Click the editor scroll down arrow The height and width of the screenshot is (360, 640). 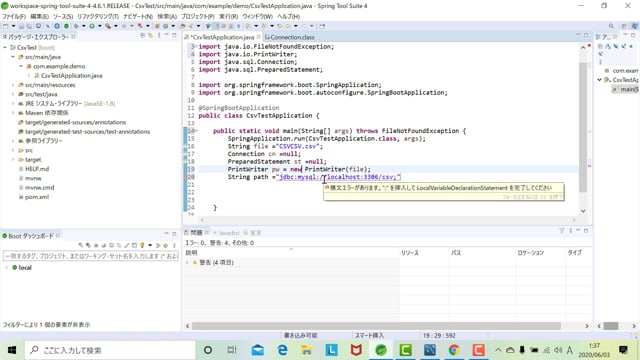(x=583, y=211)
